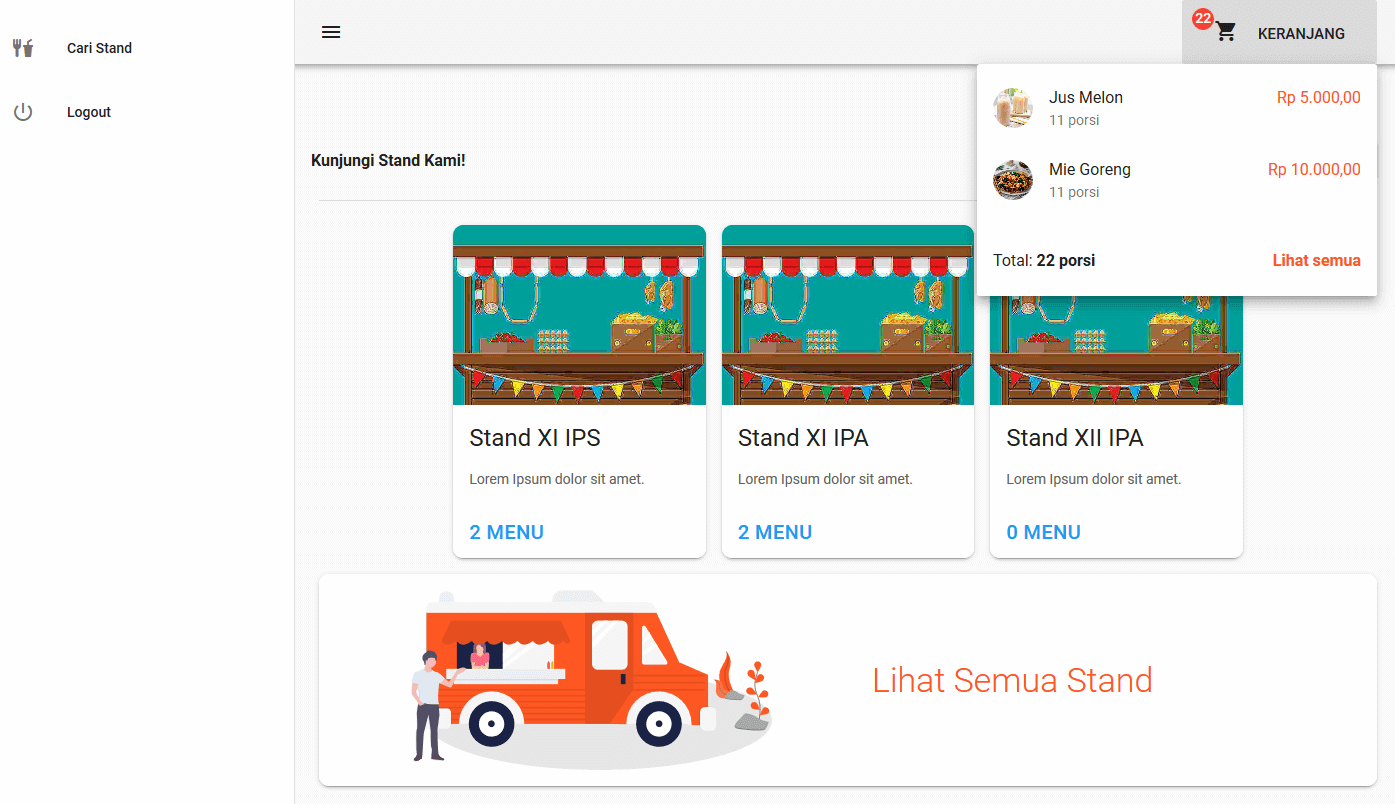Click the Jus Melon thumbnail image
Screen dimensions: 1395x804
tap(1012, 108)
